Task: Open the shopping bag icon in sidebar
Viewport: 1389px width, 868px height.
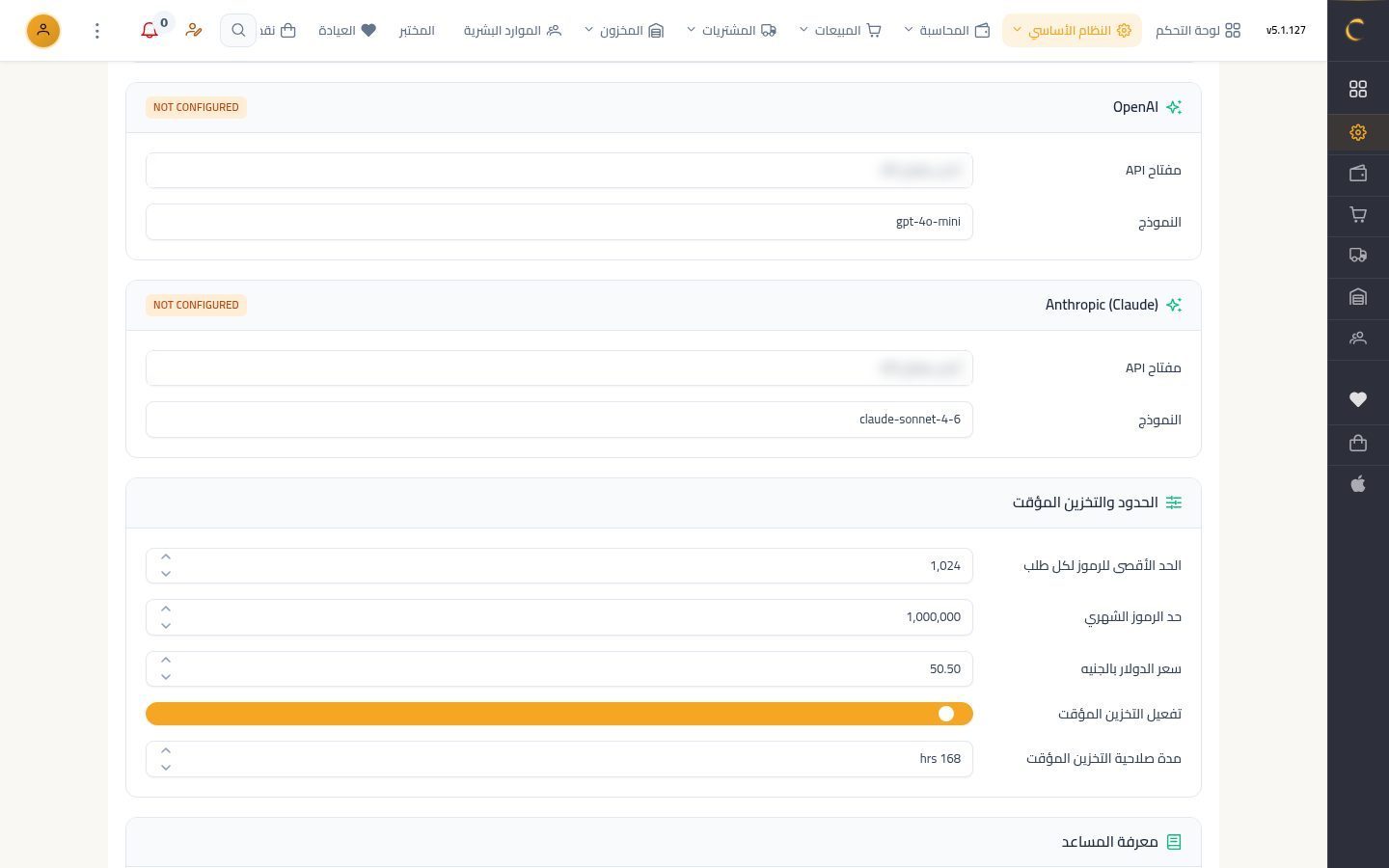Action: (x=1358, y=443)
